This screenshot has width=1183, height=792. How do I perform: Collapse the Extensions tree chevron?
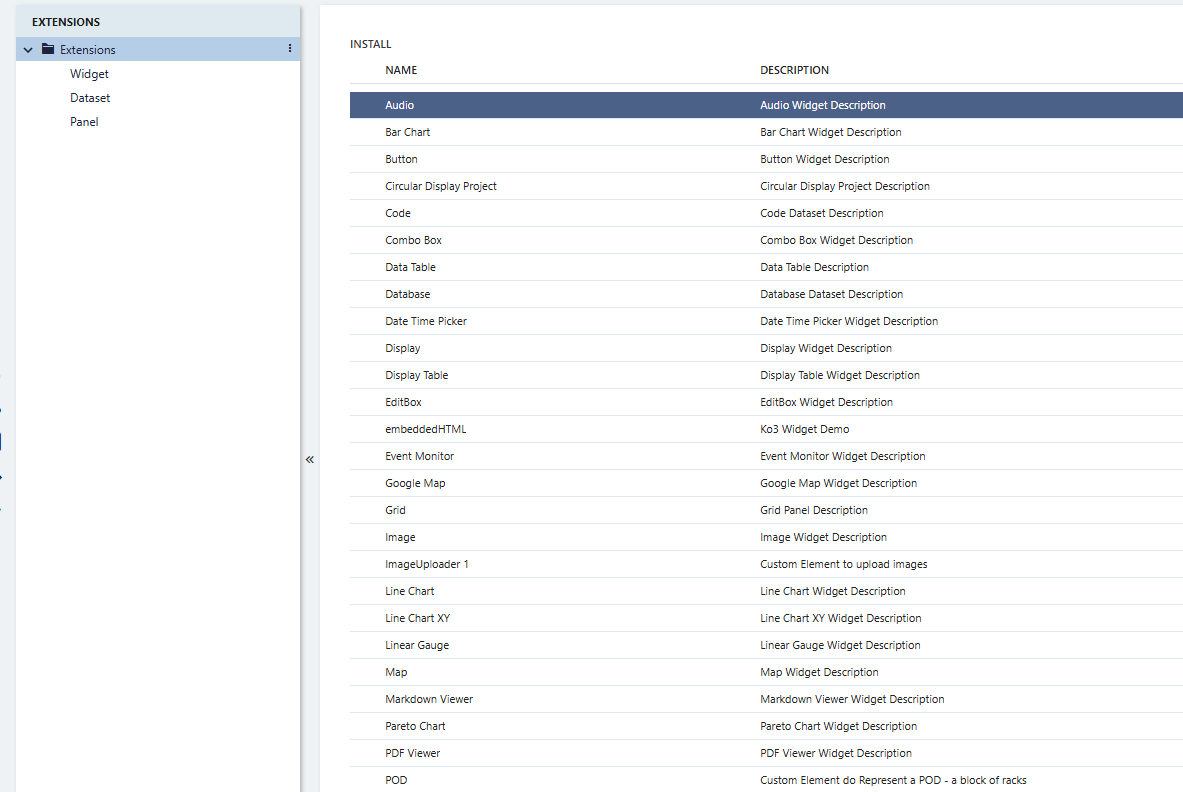29,49
